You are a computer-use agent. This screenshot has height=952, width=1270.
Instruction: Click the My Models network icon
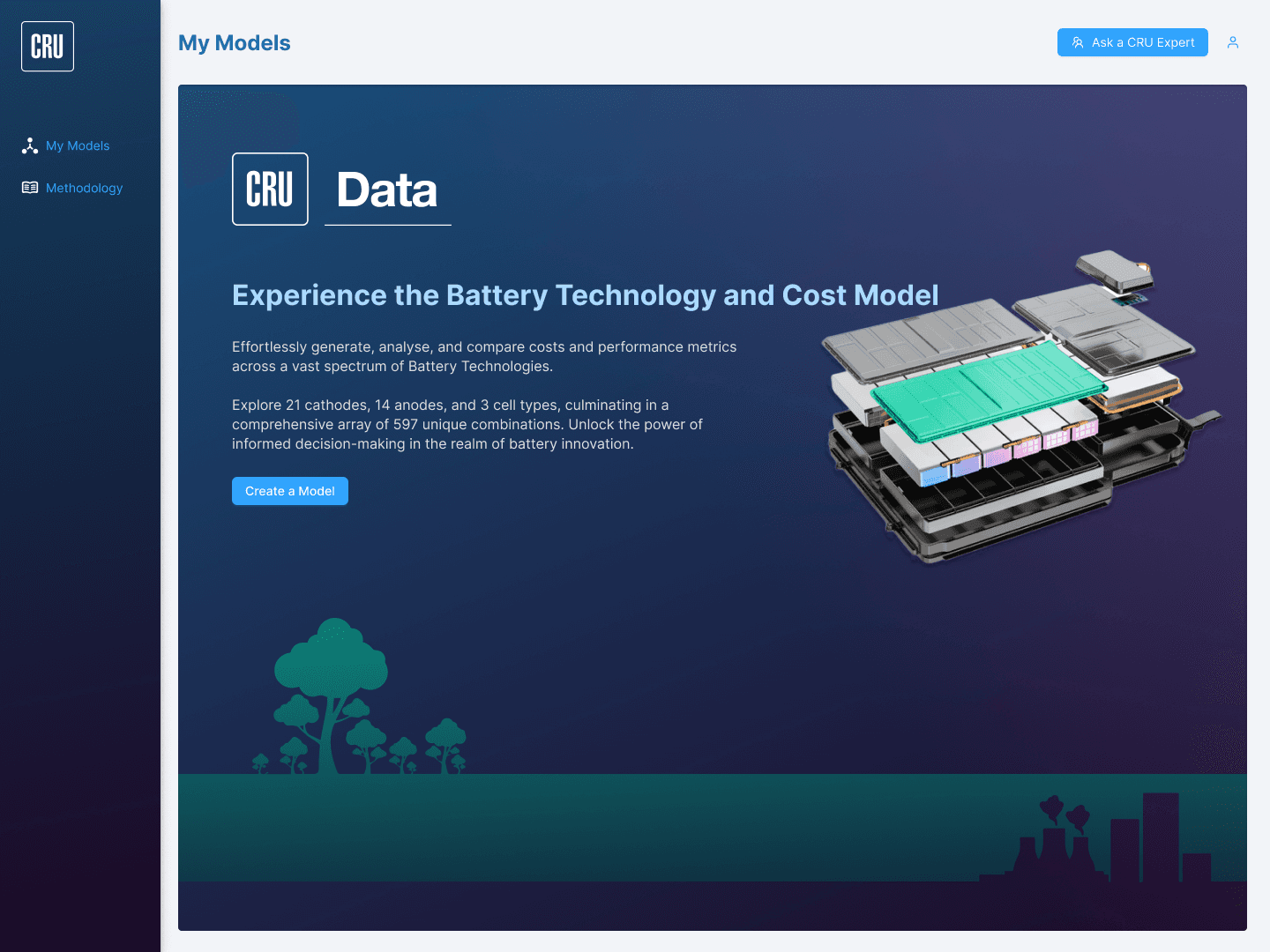pos(30,145)
